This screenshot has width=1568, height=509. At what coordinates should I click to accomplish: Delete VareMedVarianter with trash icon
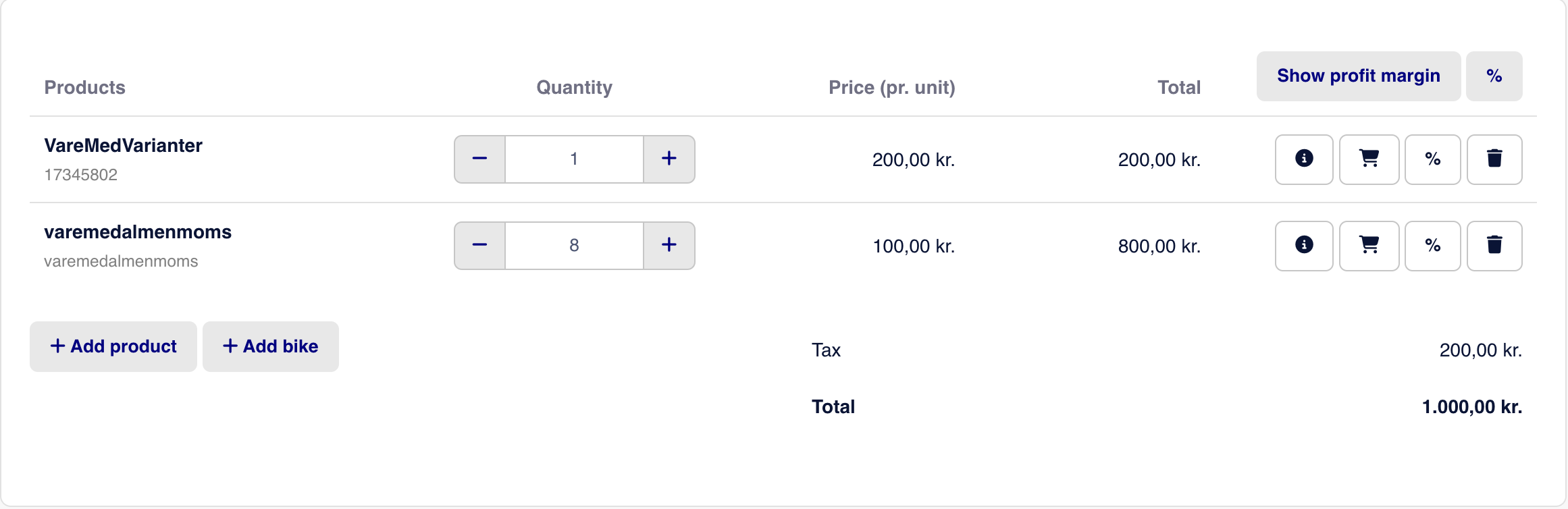[1494, 159]
